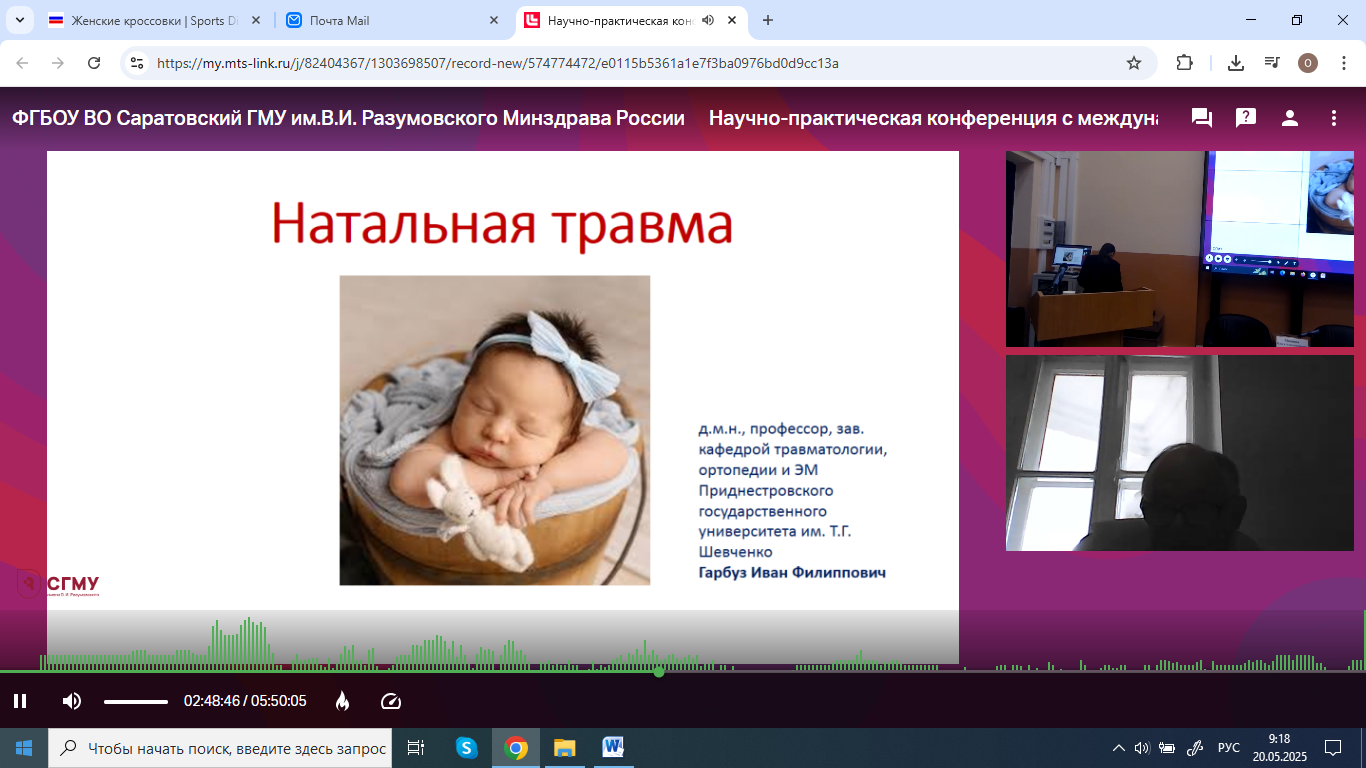Open the video quality flame icon

click(342, 701)
